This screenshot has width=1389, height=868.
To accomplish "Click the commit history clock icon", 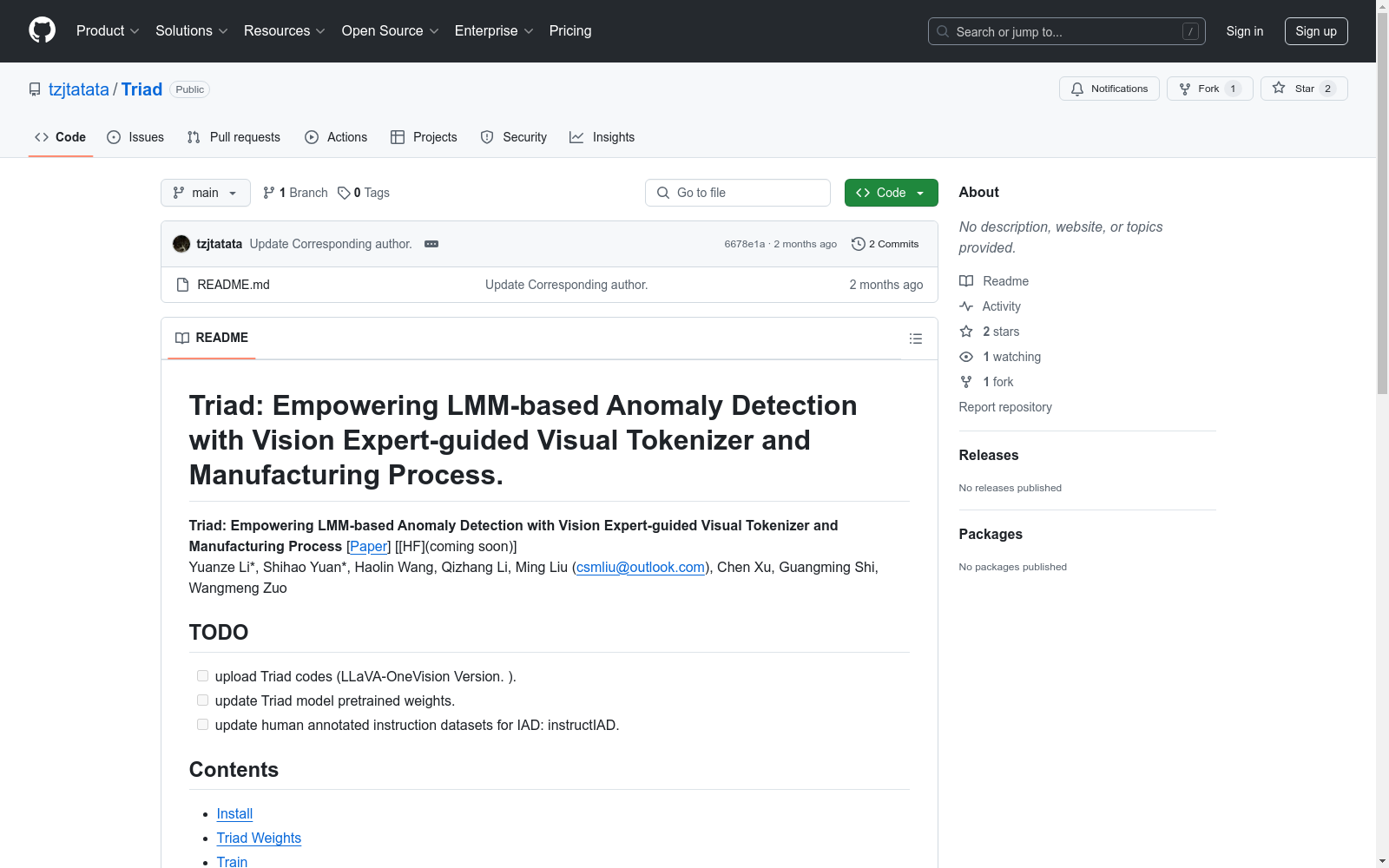I will (859, 244).
